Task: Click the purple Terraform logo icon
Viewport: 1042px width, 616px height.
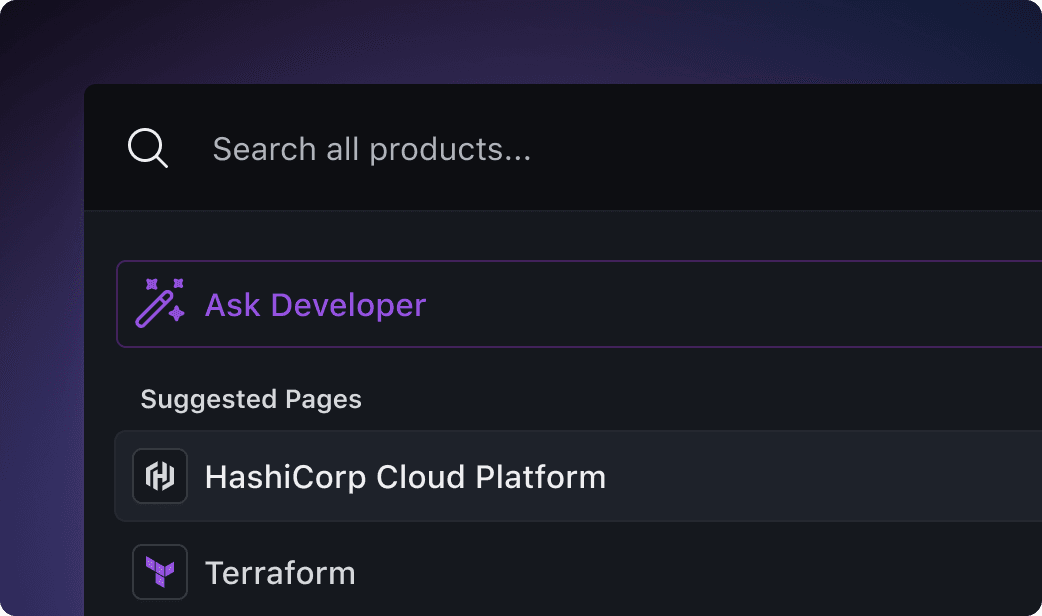Action: click(x=160, y=572)
